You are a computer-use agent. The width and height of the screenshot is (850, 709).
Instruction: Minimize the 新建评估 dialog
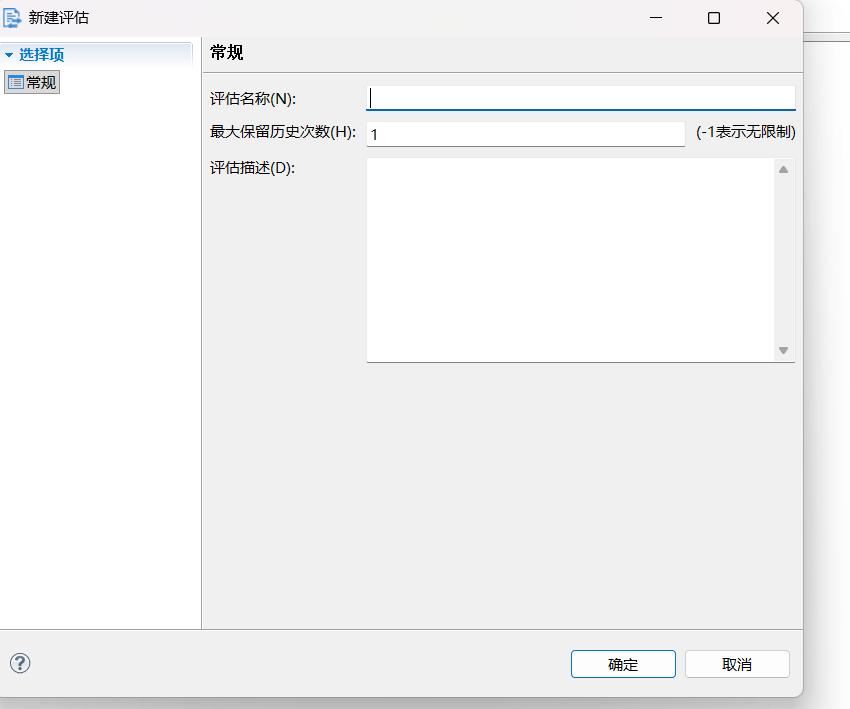tap(656, 18)
